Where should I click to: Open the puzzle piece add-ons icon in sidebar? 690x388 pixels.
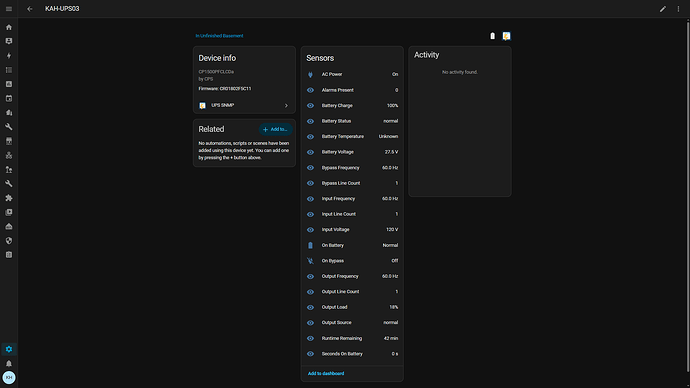[x=9, y=198]
